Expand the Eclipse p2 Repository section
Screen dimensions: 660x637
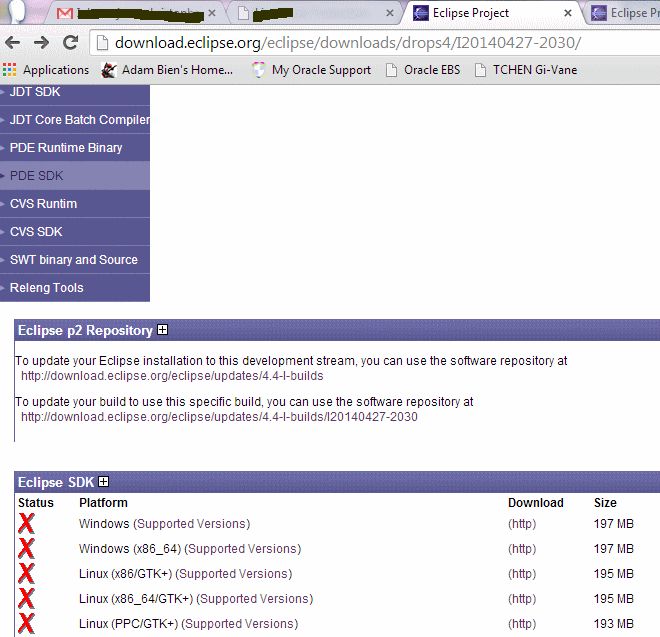point(163,330)
